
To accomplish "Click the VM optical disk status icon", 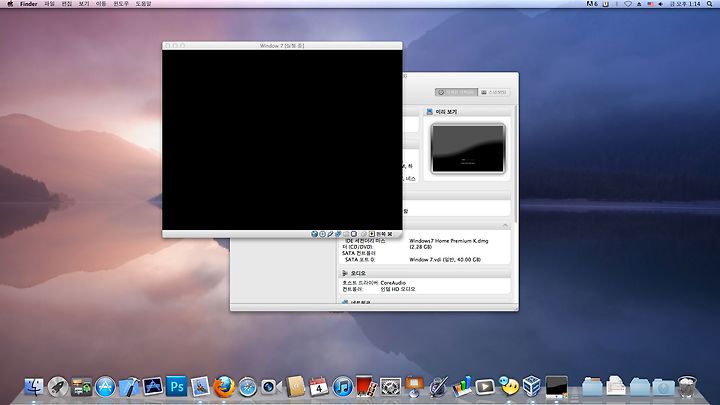I will pyautogui.click(x=322, y=234).
